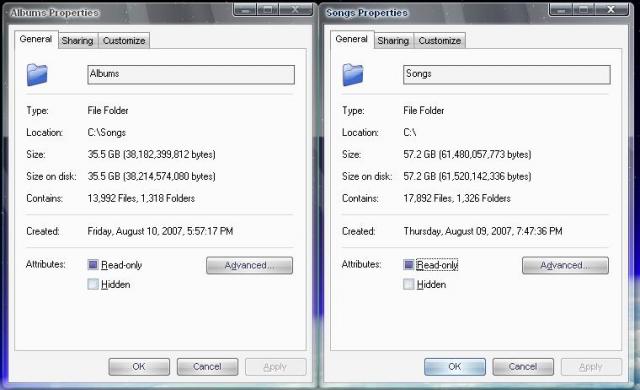Minimize the Songs Properties window

pyautogui.click(x=561, y=9)
